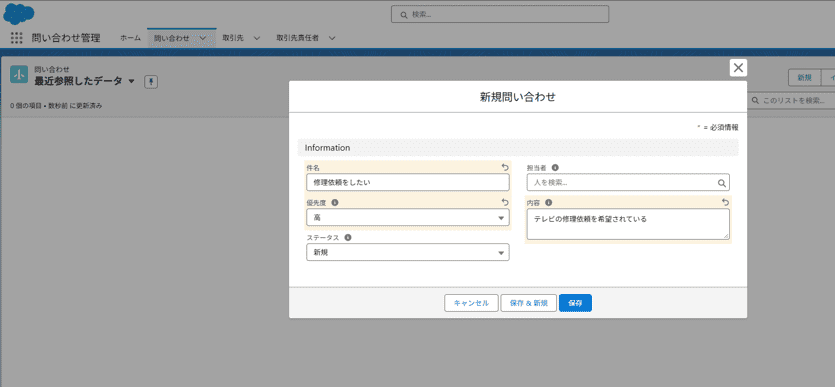
Task: Click the 保存 & 新規 button
Action: (528, 303)
